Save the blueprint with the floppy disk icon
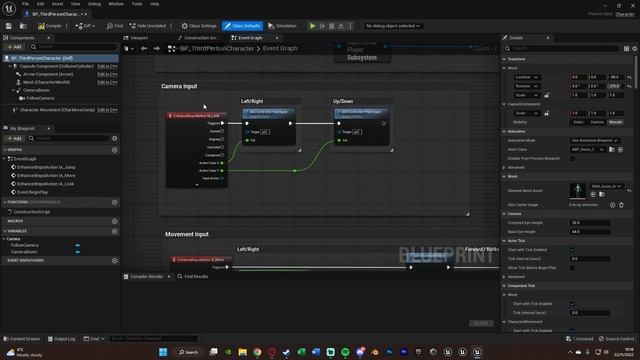Viewport: 640px width, 360px height. pyautogui.click(x=9, y=26)
